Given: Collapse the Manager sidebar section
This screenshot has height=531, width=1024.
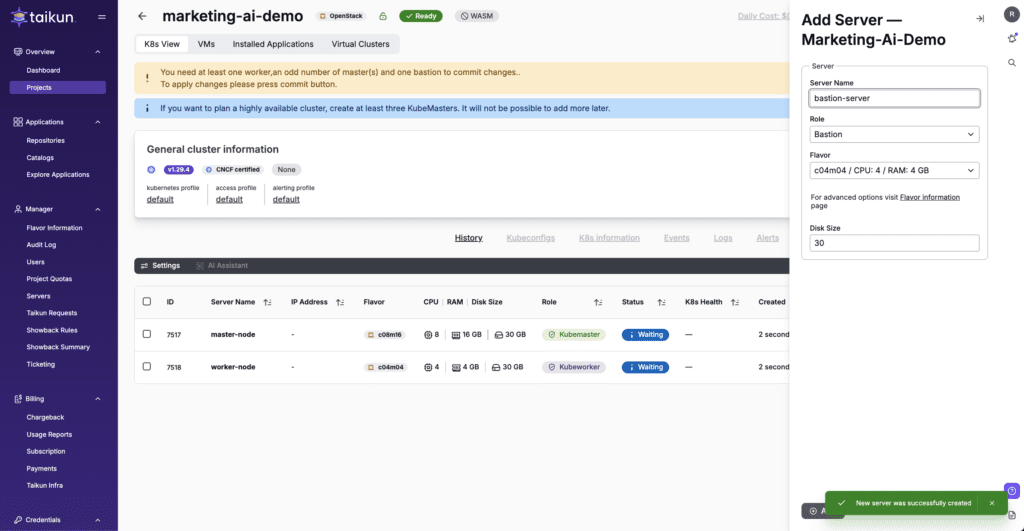Looking at the screenshot, I should click(97, 209).
